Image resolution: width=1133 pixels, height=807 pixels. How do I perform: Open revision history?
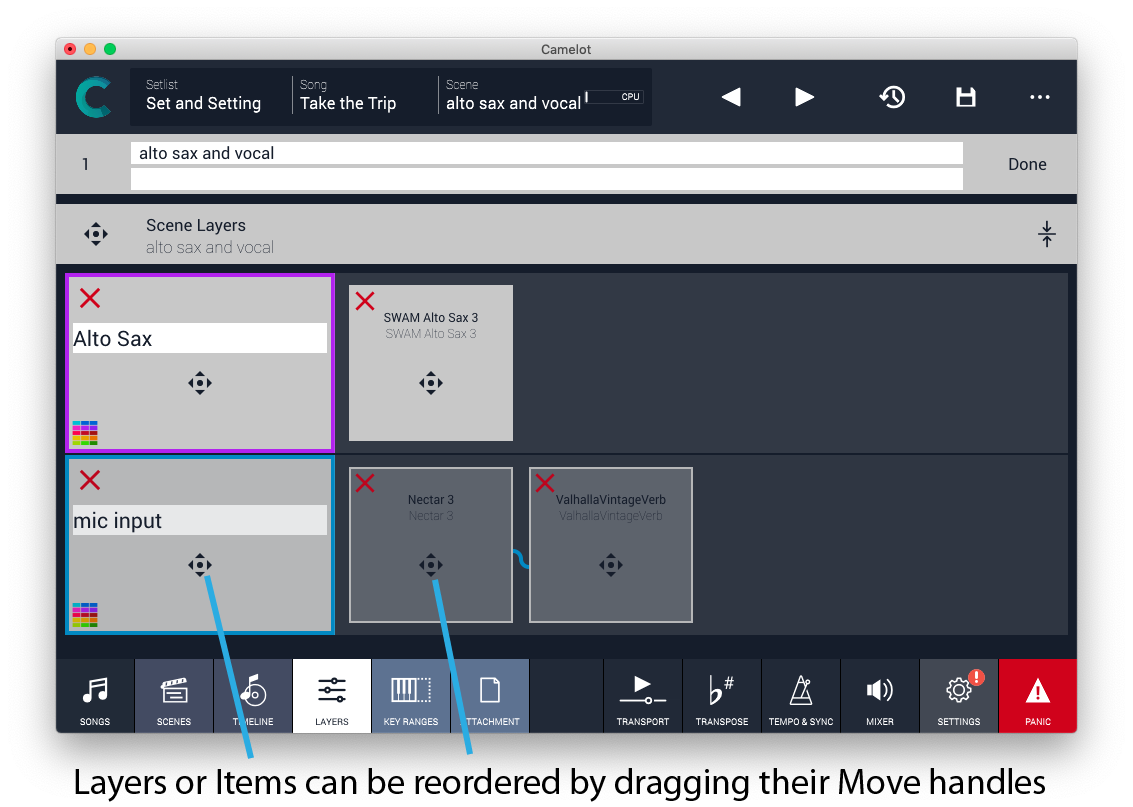pos(891,96)
